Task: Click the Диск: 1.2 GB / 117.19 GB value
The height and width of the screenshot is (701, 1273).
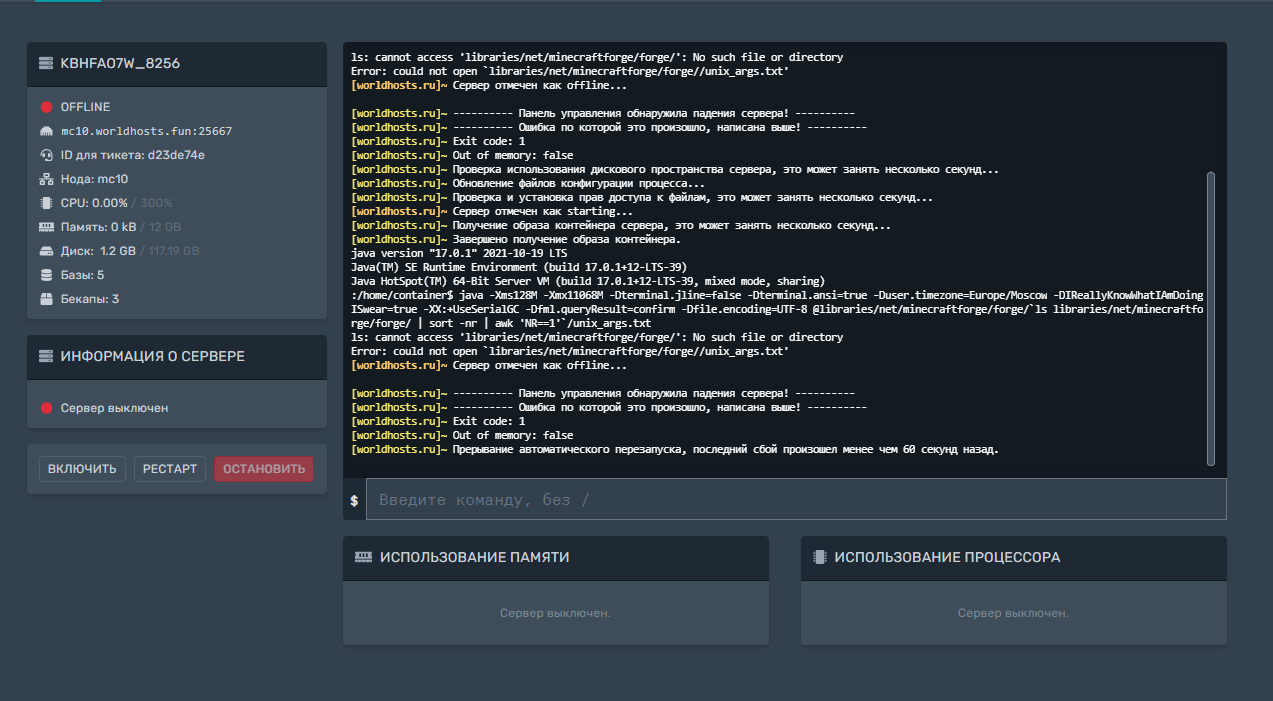Action: click(130, 251)
